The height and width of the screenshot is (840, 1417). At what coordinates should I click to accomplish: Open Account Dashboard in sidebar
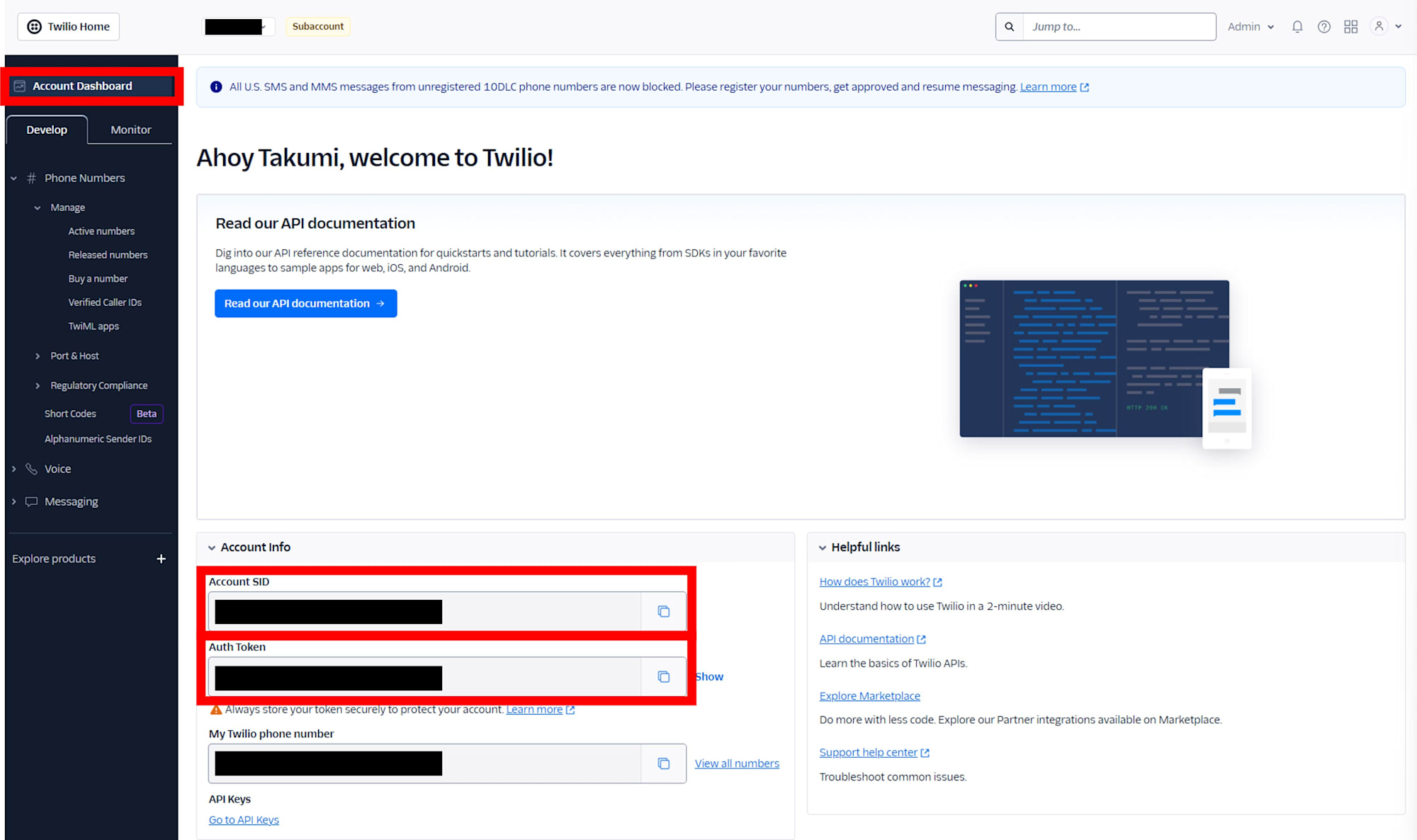pos(91,86)
